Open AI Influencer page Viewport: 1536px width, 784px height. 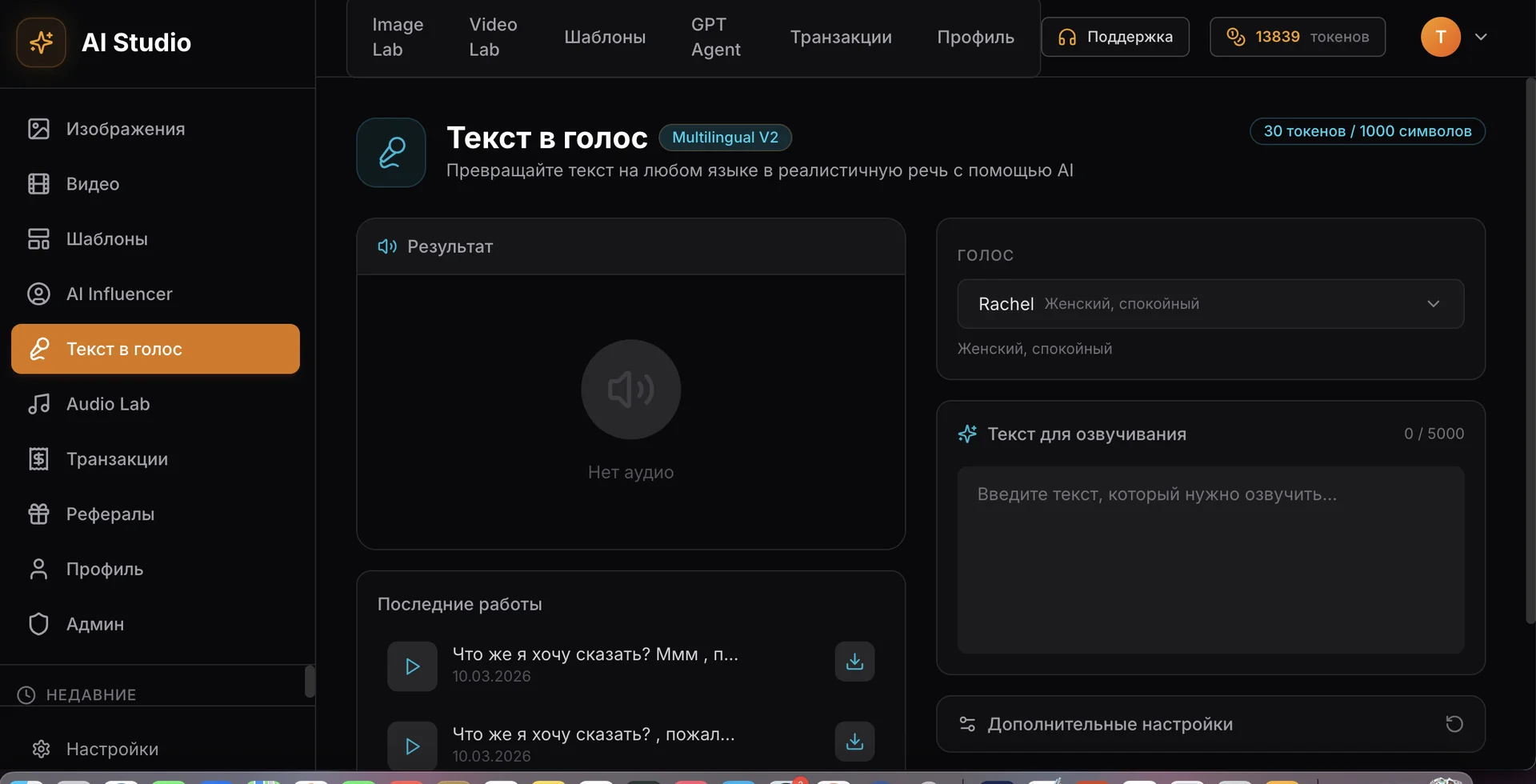155,294
